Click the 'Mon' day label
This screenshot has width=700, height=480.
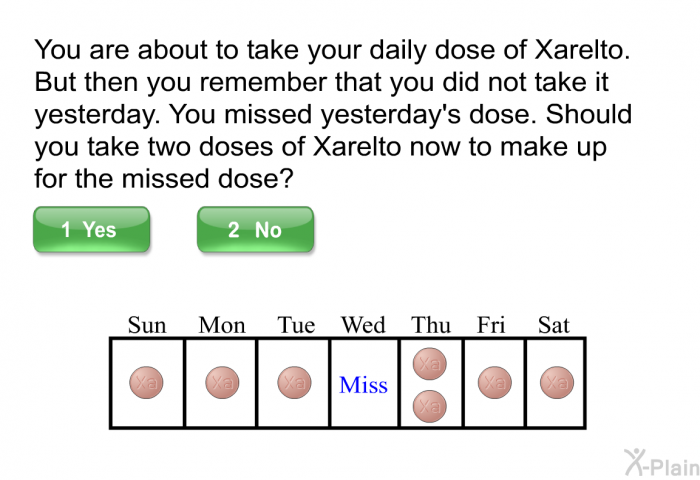(222, 325)
